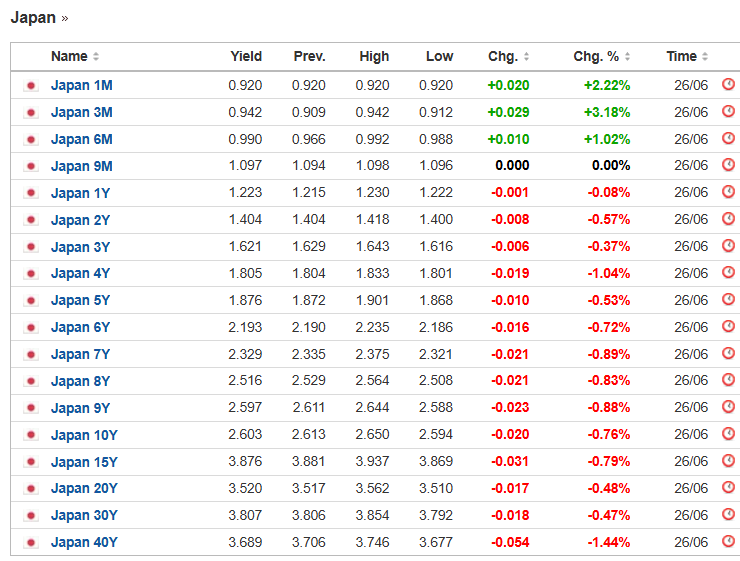This screenshot has height=561, width=740.
Task: Click the clock icon in Japan 8Y row
Action: point(728,380)
